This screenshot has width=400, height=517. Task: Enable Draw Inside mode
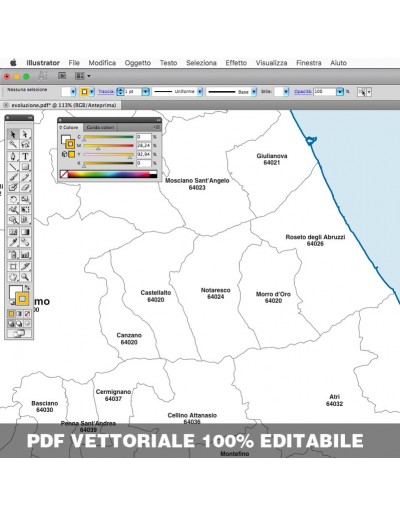coord(27,323)
